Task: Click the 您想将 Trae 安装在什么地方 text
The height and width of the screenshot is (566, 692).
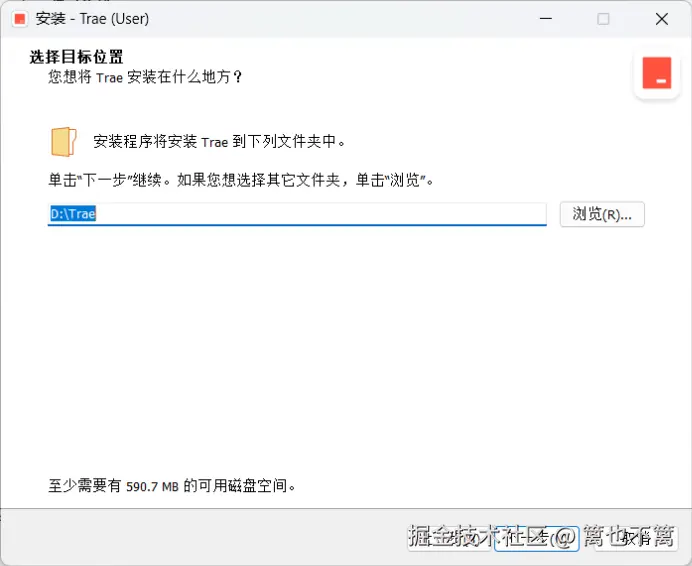Action: (x=145, y=77)
